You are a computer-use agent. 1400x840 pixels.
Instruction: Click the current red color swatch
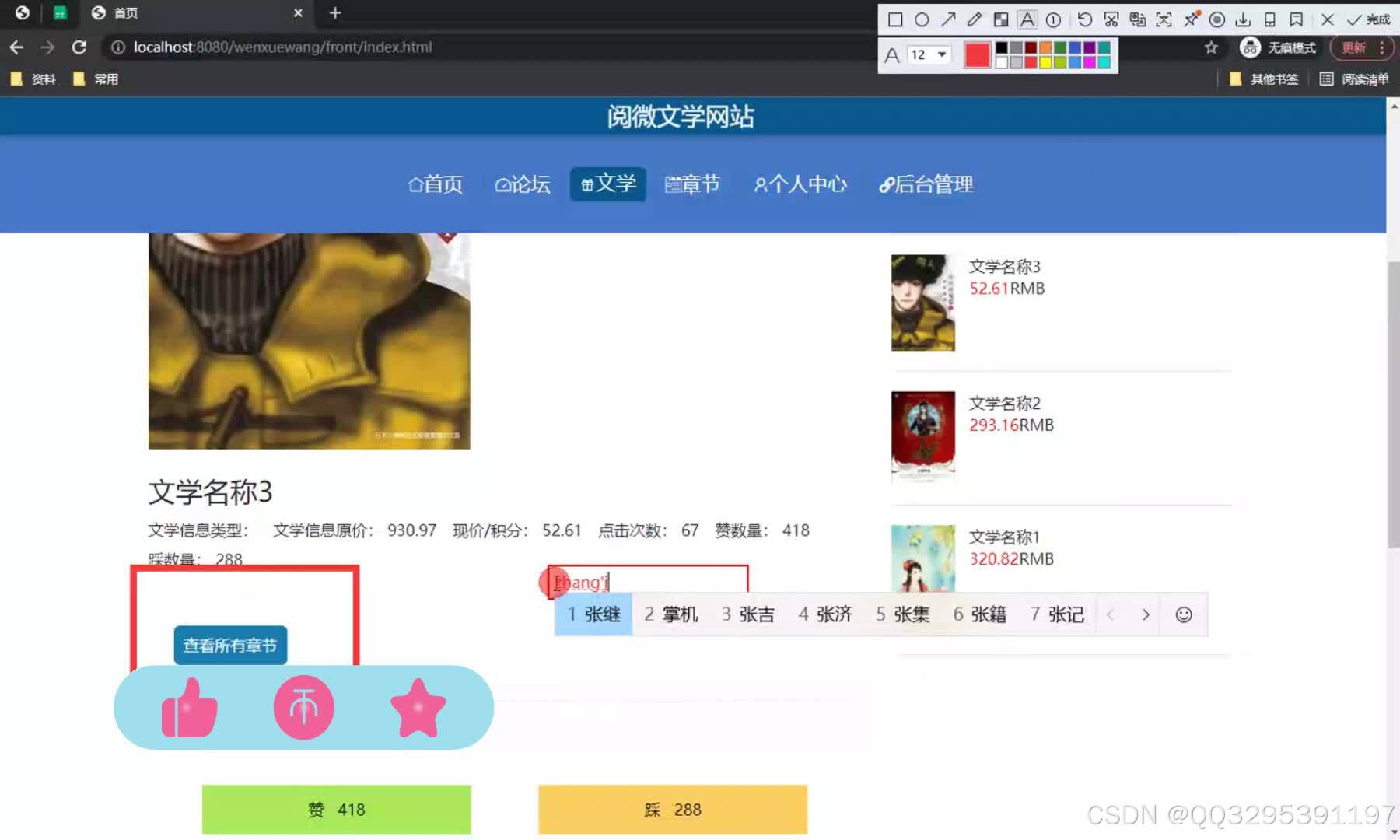tap(977, 54)
